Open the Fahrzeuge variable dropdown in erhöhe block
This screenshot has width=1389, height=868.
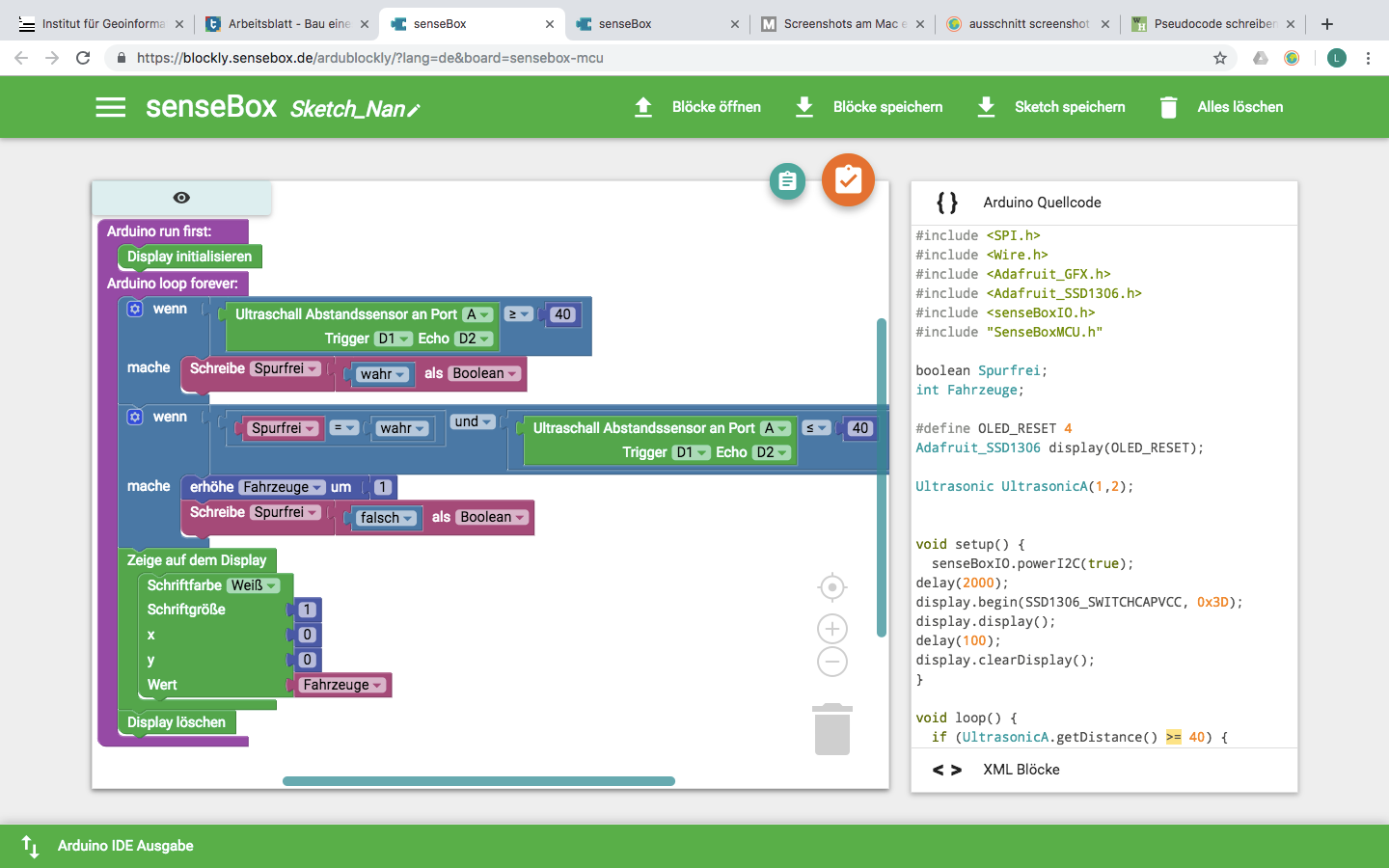(282, 487)
